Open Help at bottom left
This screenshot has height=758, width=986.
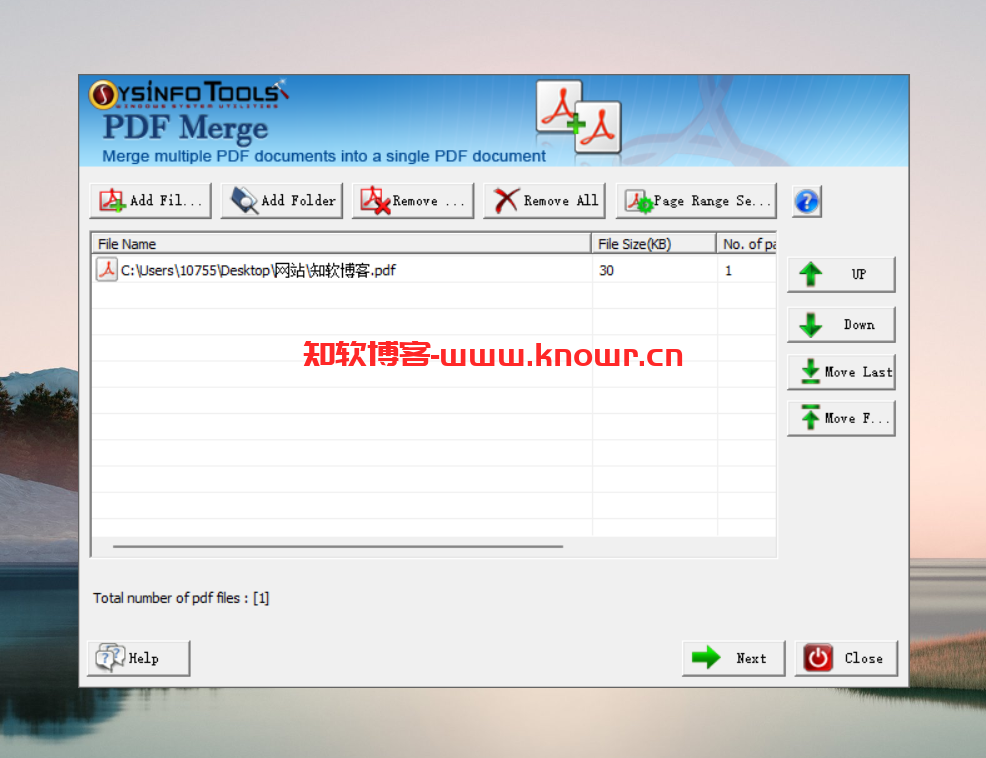point(138,659)
